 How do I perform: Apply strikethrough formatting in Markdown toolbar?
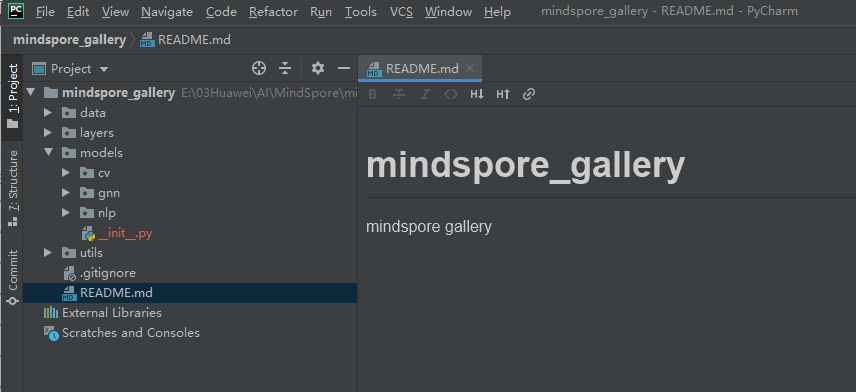click(x=399, y=94)
